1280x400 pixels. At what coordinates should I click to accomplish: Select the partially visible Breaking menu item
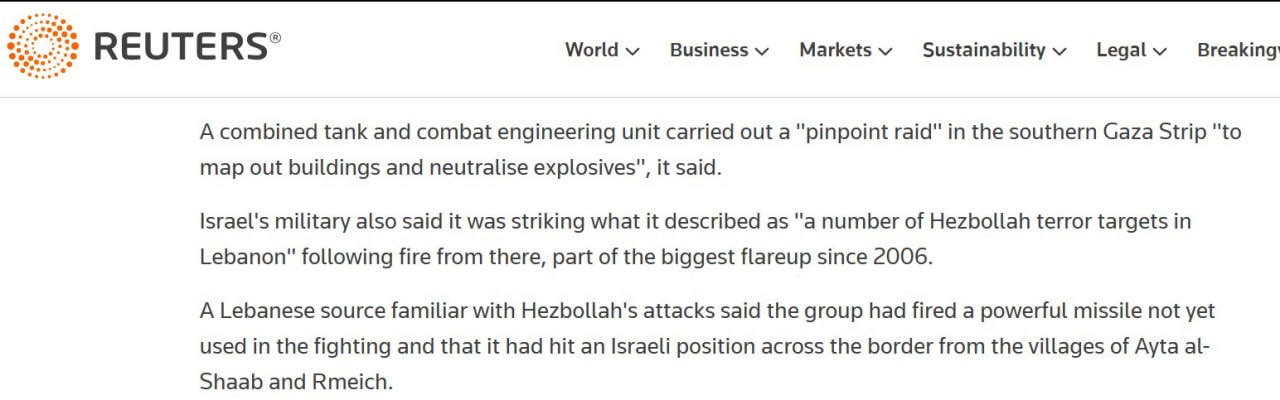coord(1238,50)
